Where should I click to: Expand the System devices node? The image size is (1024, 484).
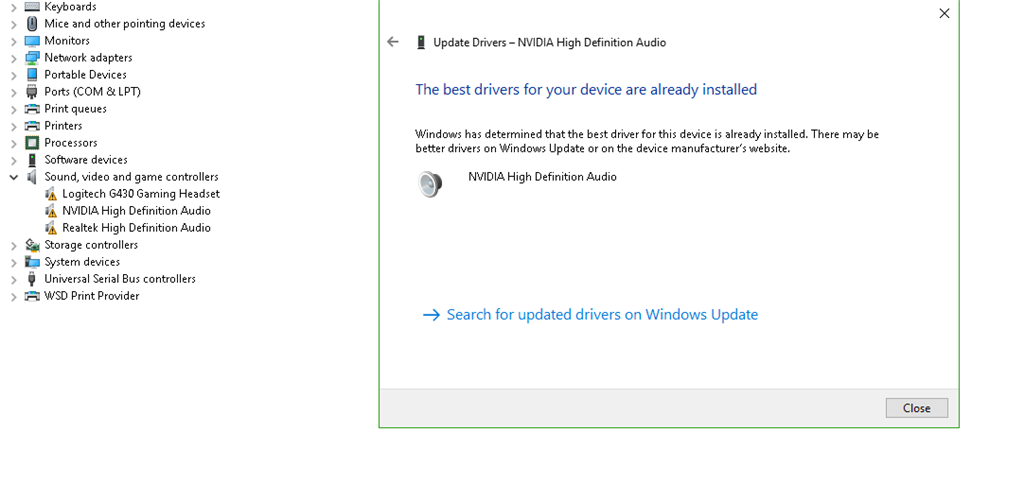[x=14, y=263]
